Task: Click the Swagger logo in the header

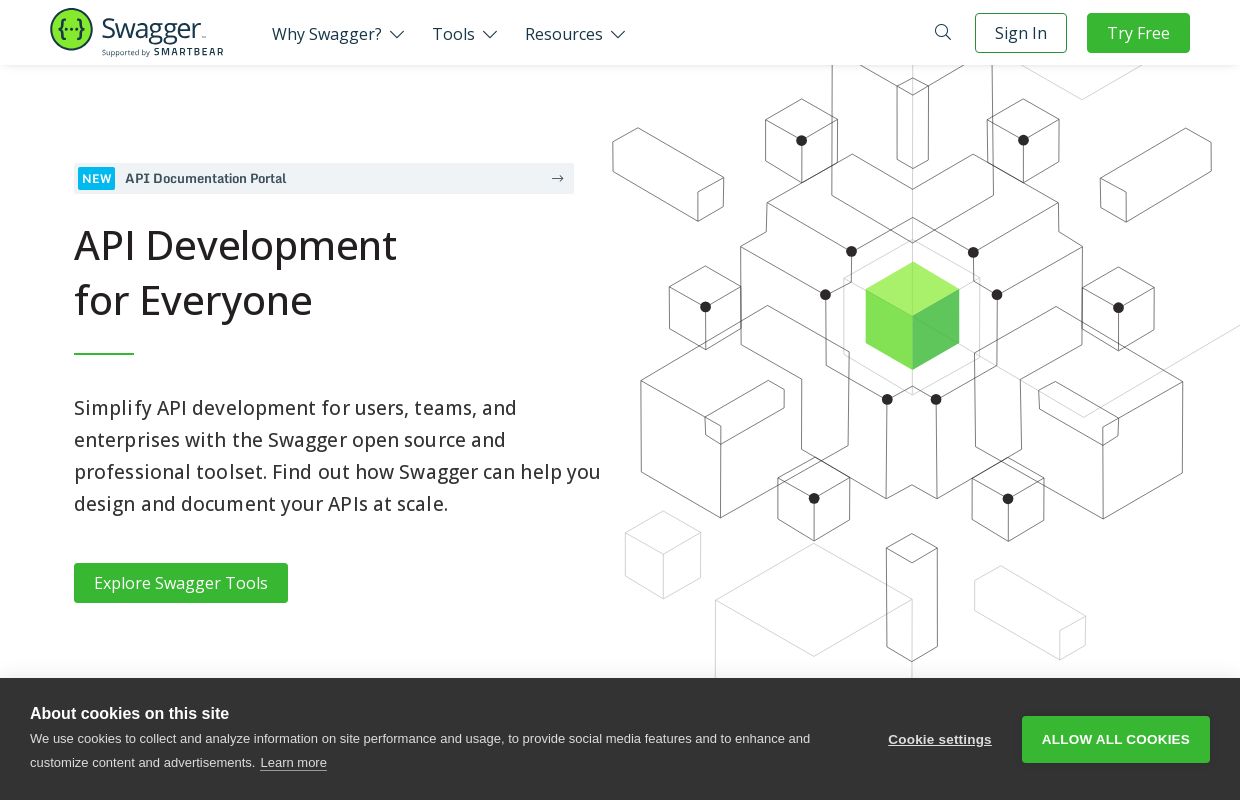Action: coord(137,32)
